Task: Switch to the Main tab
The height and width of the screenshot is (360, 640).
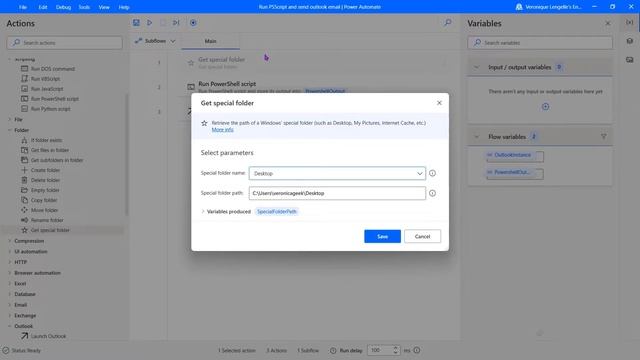Action: click(211, 41)
